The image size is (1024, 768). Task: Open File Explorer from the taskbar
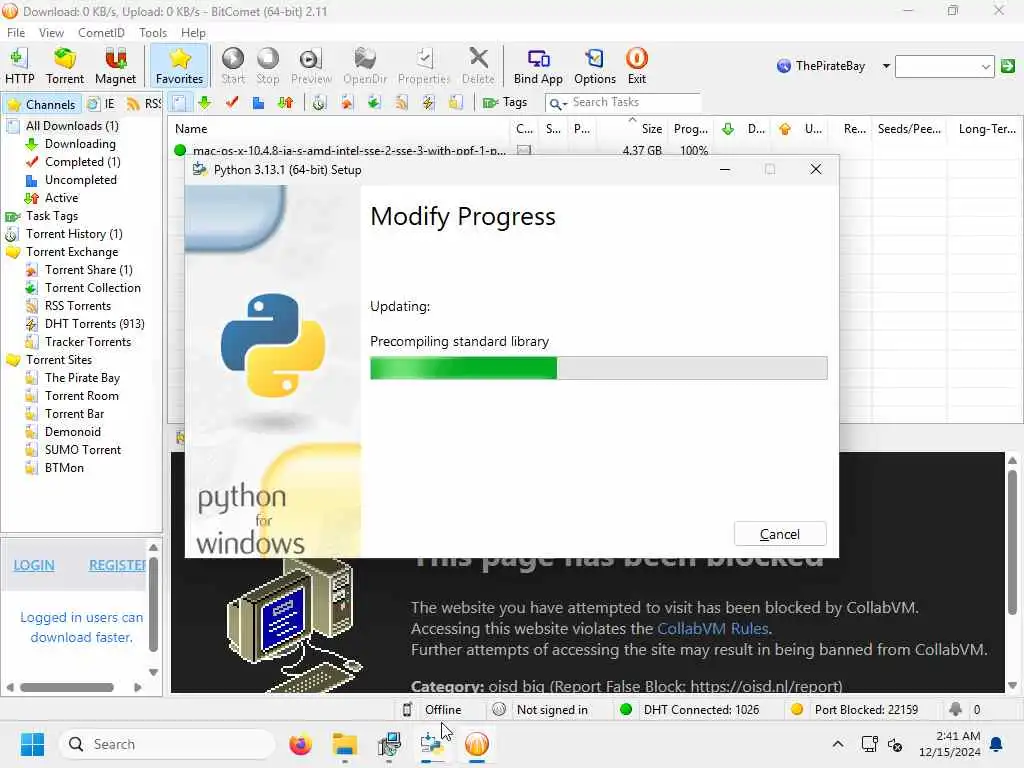tap(344, 744)
